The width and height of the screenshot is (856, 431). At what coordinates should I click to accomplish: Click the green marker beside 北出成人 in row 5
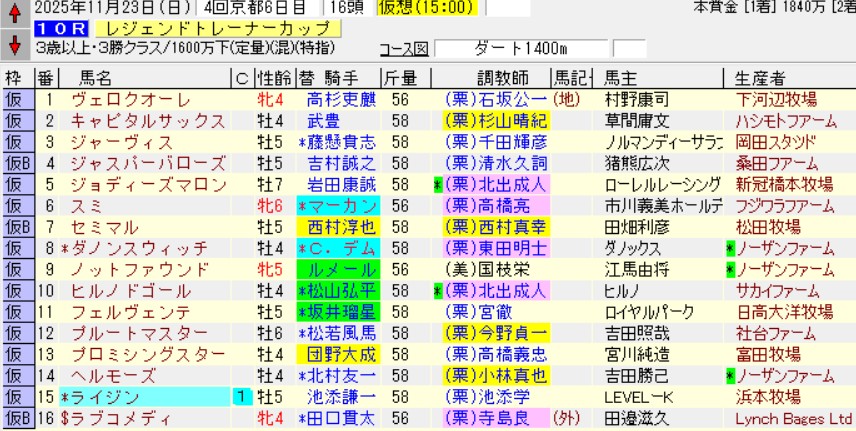pos(438,184)
